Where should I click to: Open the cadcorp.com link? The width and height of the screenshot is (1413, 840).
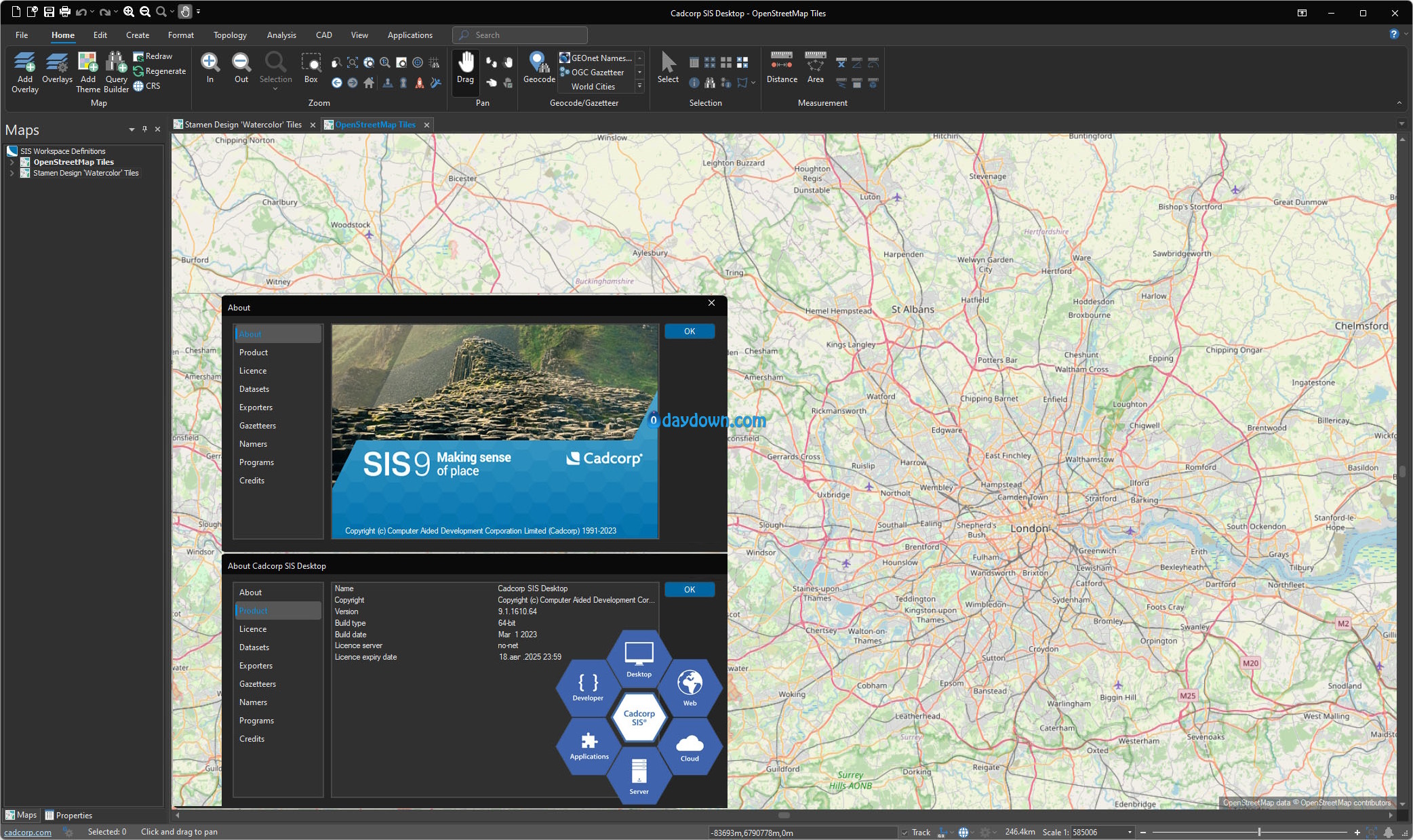(x=28, y=833)
